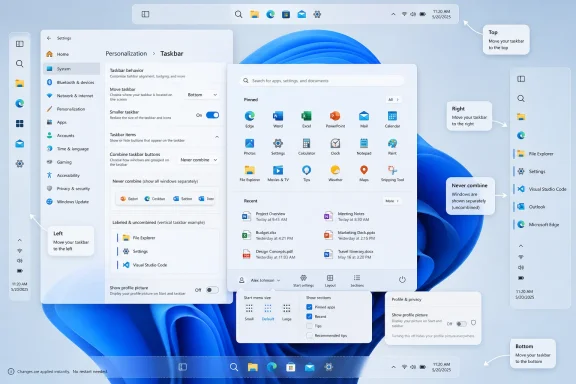This screenshot has height=384, width=576.
Task: Open Calendar app in Start menu
Action: [392, 119]
